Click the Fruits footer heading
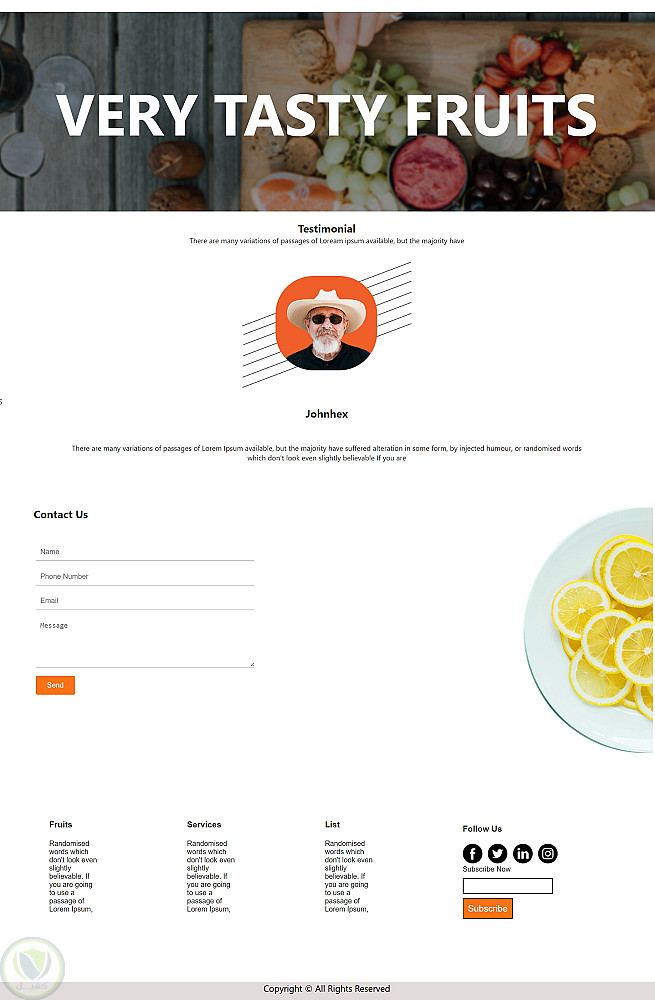The width and height of the screenshot is (655, 1000). 61,825
